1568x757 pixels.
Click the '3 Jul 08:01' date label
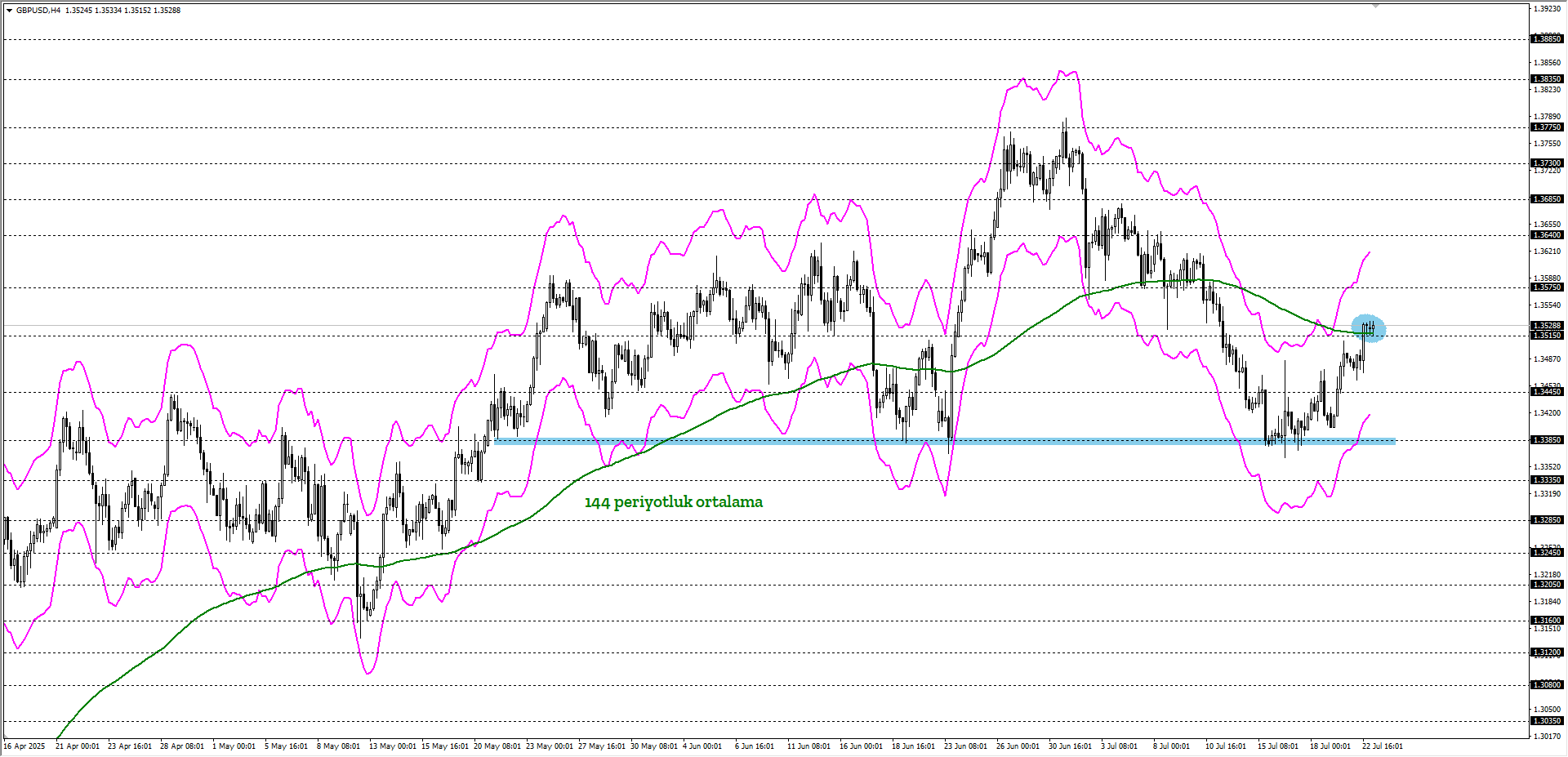click(x=1119, y=746)
